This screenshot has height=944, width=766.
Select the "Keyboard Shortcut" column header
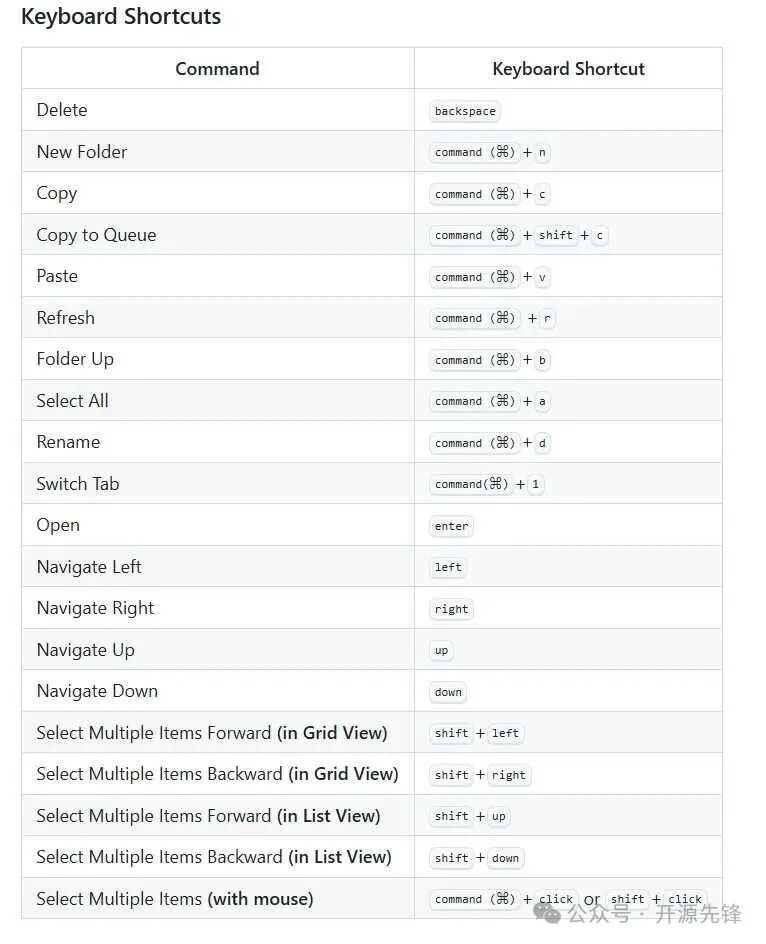[568, 69]
